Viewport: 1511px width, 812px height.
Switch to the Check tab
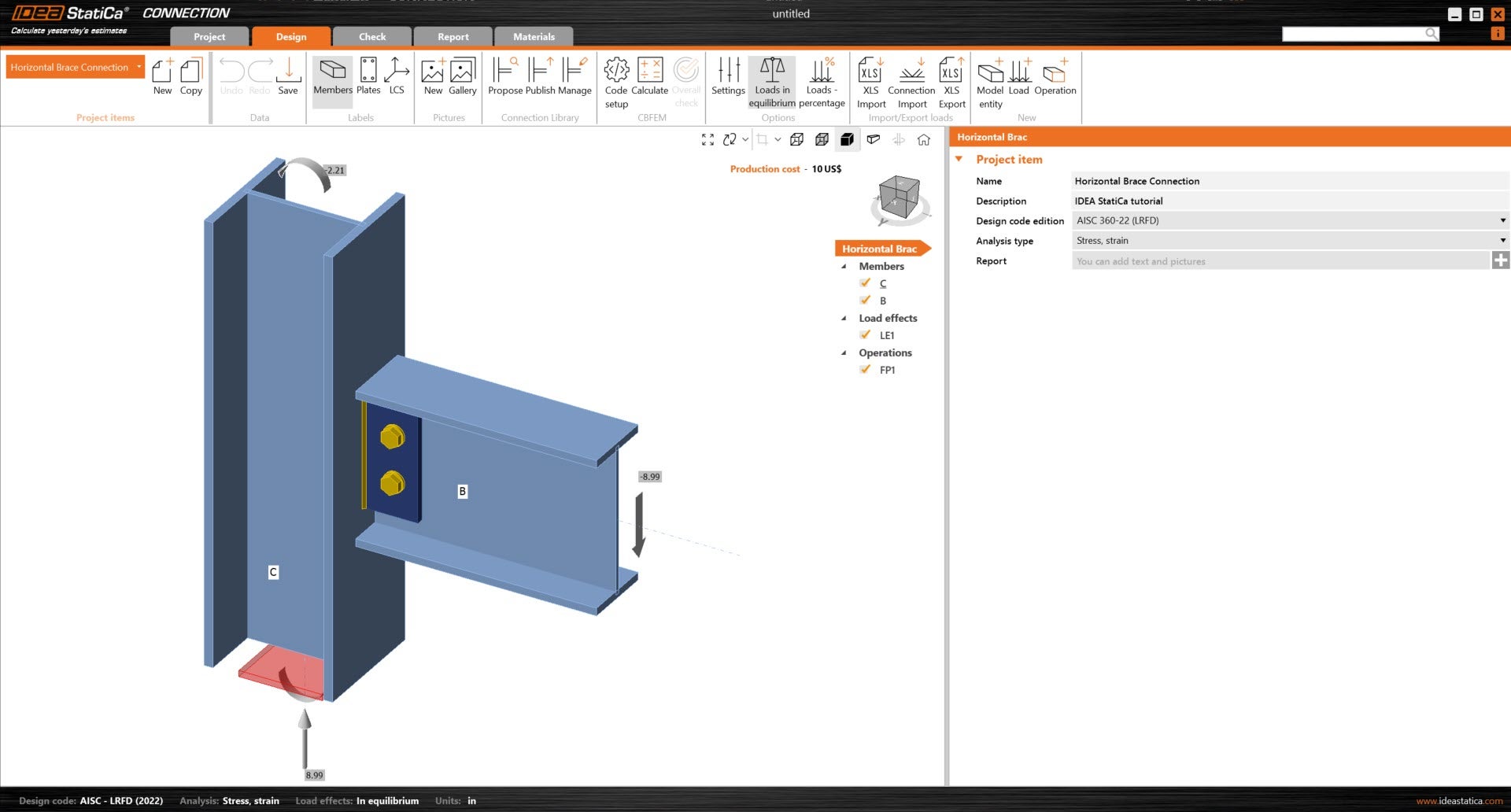[372, 37]
